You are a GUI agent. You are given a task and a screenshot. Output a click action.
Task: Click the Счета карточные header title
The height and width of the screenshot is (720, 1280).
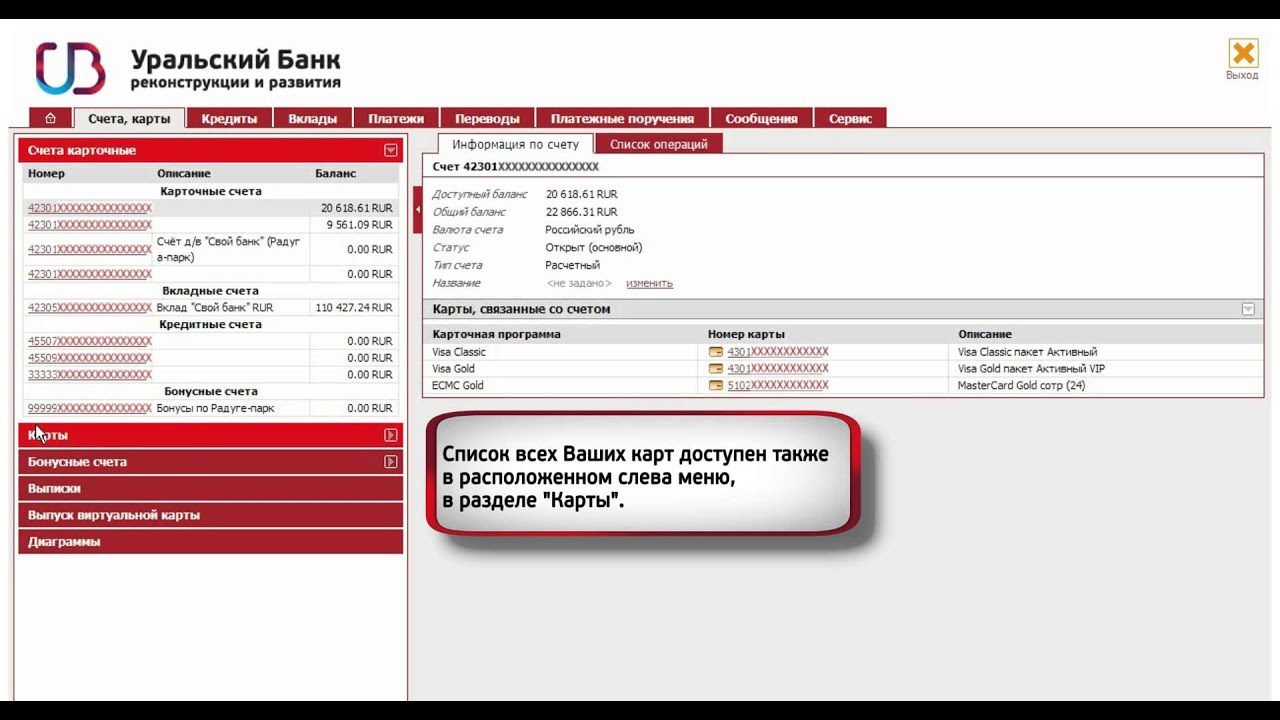tap(82, 150)
